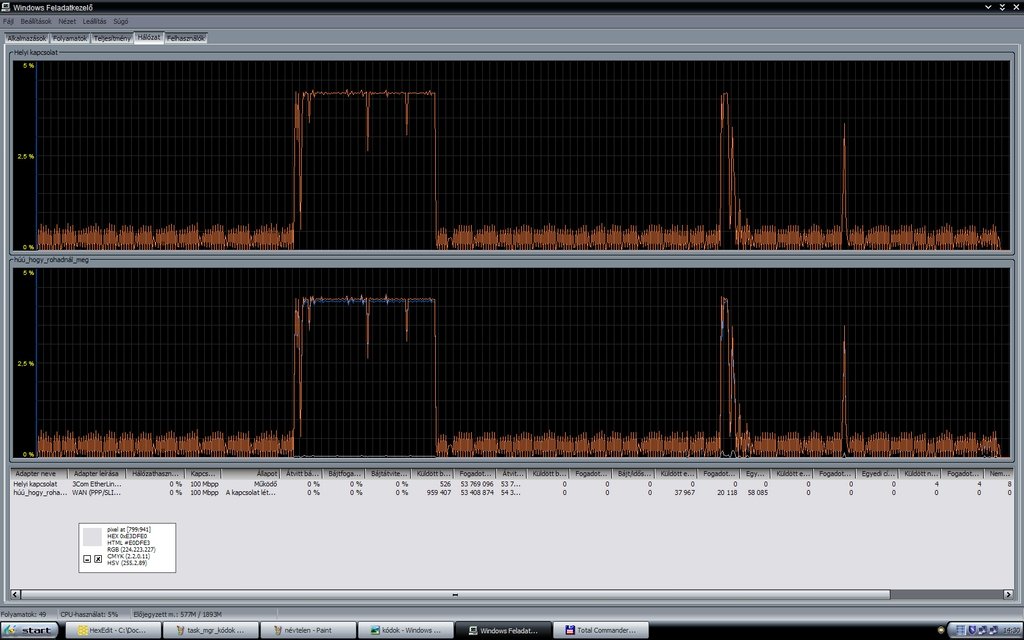Click the 53 408 874 value cell
This screenshot has width=1024, height=640.
(477, 492)
